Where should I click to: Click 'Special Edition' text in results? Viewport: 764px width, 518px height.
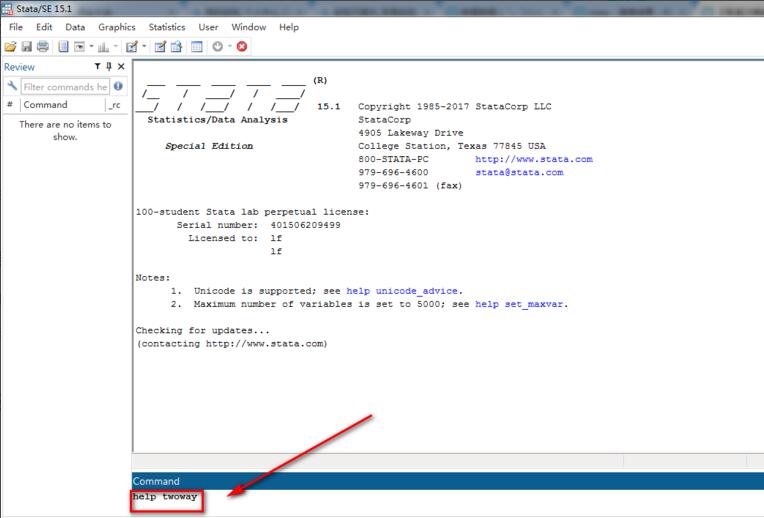(209, 146)
